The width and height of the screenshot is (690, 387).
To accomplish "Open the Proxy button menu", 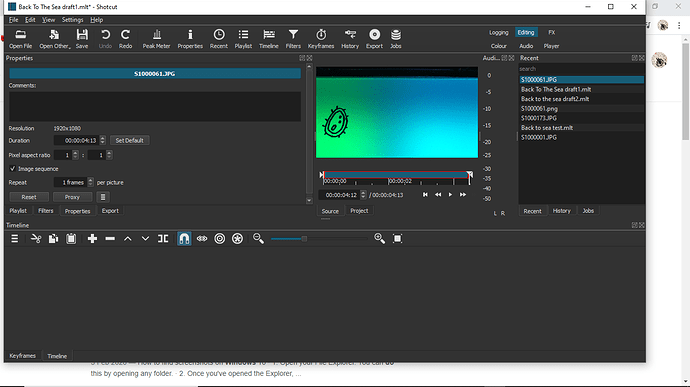I will pyautogui.click(x=72, y=197).
